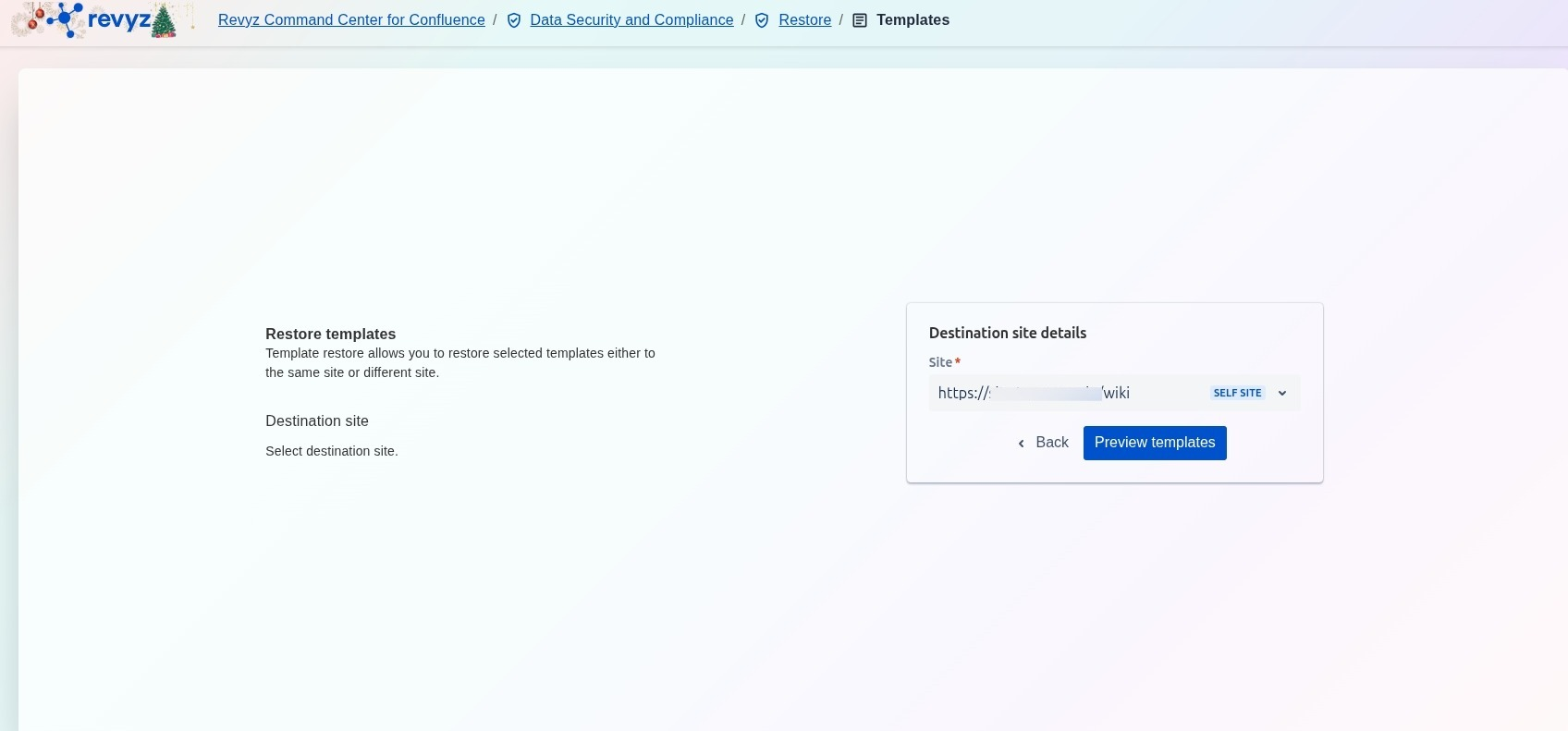Screen dimensions: 1568x731
Task: Navigate to the Restore breadcrumb link
Action: tap(804, 20)
